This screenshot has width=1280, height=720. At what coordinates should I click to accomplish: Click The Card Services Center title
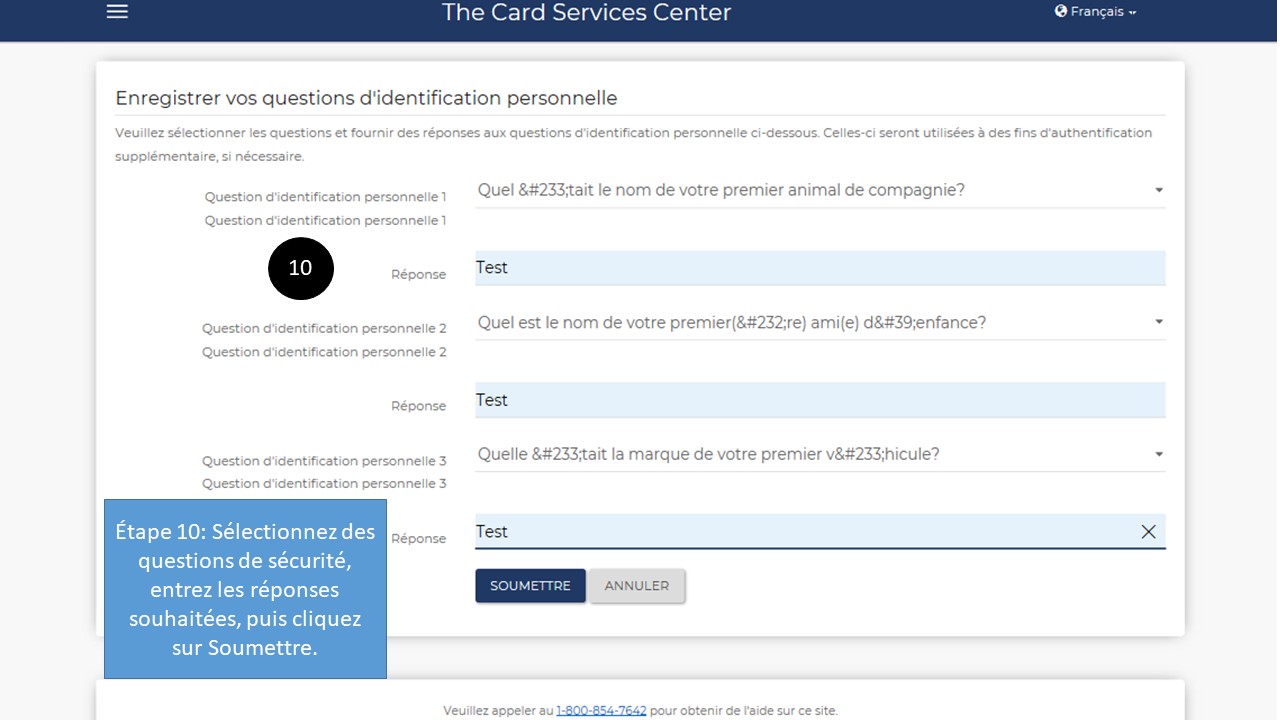(x=587, y=13)
